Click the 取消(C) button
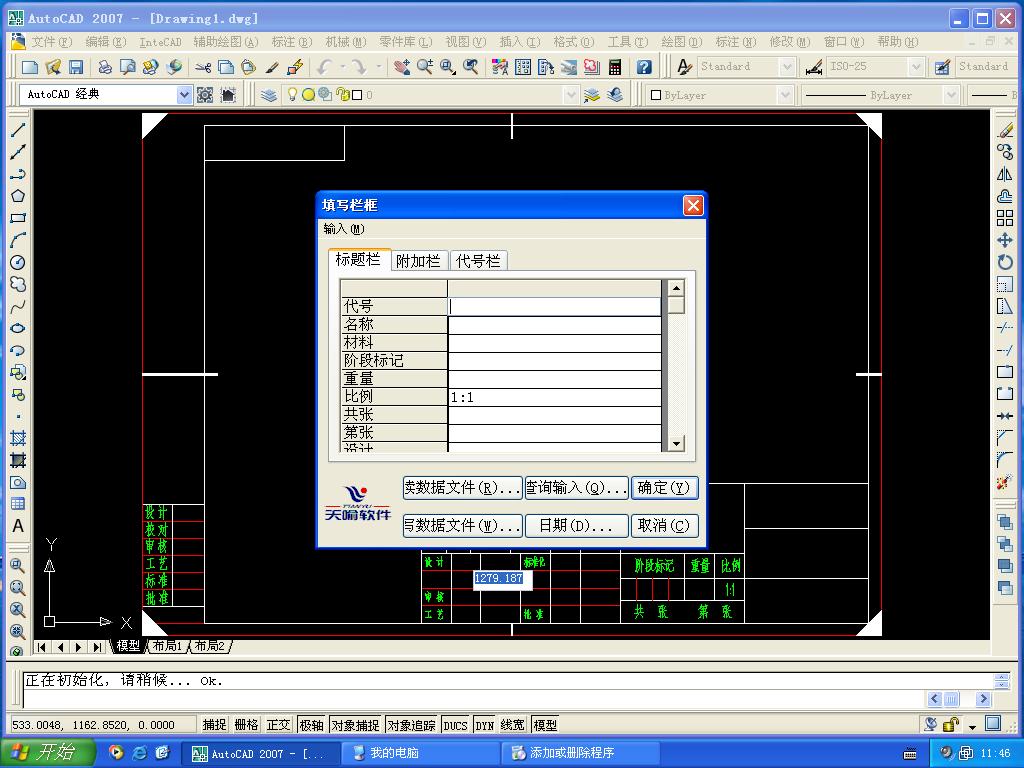Screen dimensions: 1024x768 coord(664,526)
